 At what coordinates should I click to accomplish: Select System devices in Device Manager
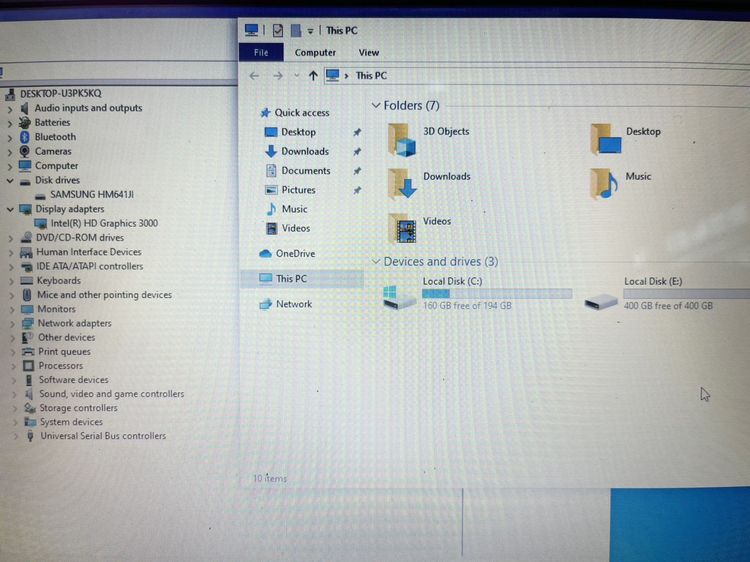[x=71, y=422]
